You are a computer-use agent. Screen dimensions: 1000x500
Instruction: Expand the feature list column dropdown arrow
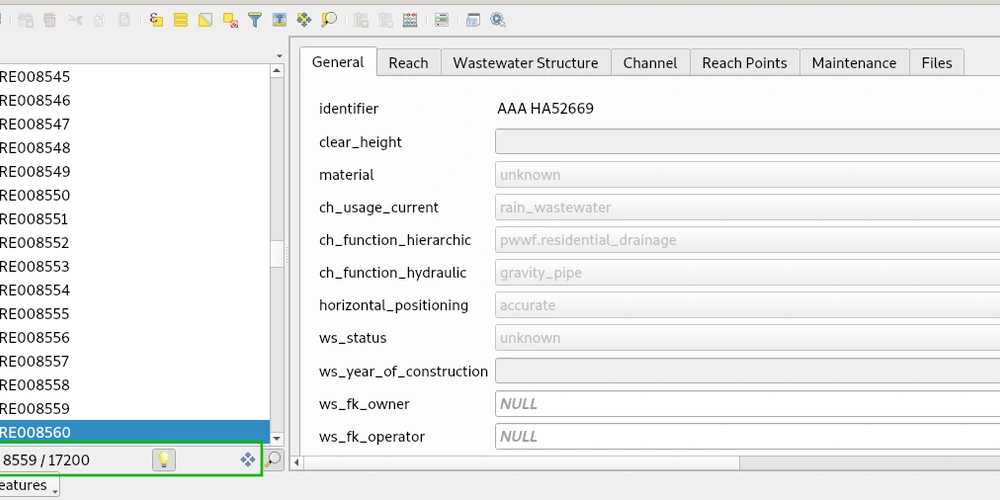click(x=279, y=56)
